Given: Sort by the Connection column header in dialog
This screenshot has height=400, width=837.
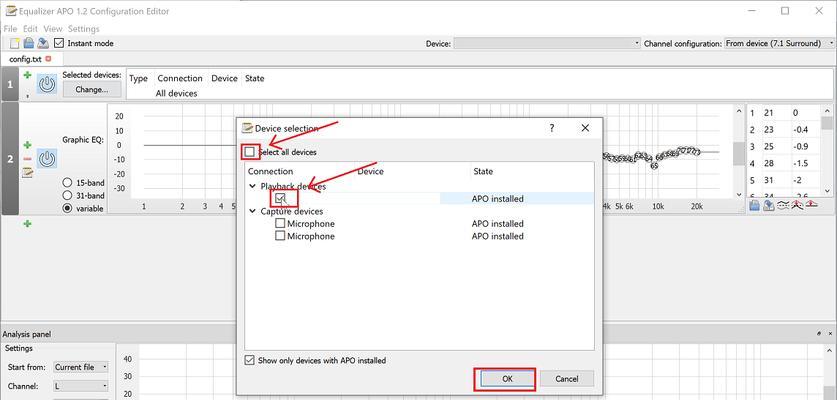Looking at the screenshot, I should [x=271, y=171].
